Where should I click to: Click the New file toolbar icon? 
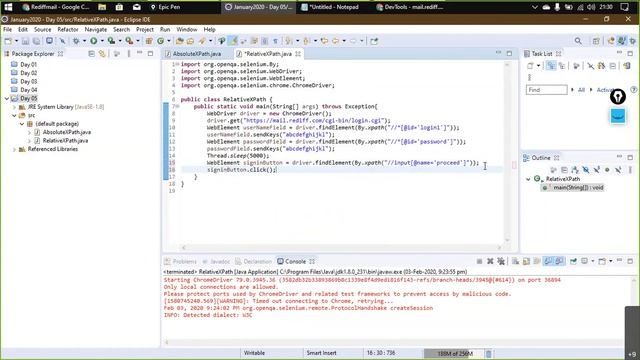pyautogui.click(x=8, y=41)
